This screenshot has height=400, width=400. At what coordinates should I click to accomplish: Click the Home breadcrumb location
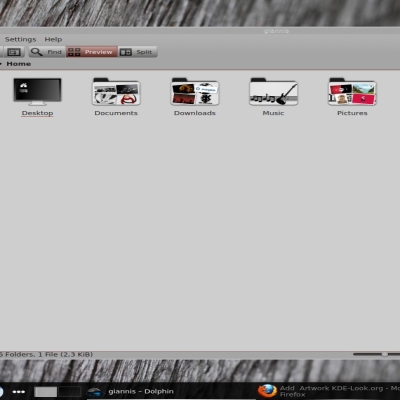click(19, 64)
